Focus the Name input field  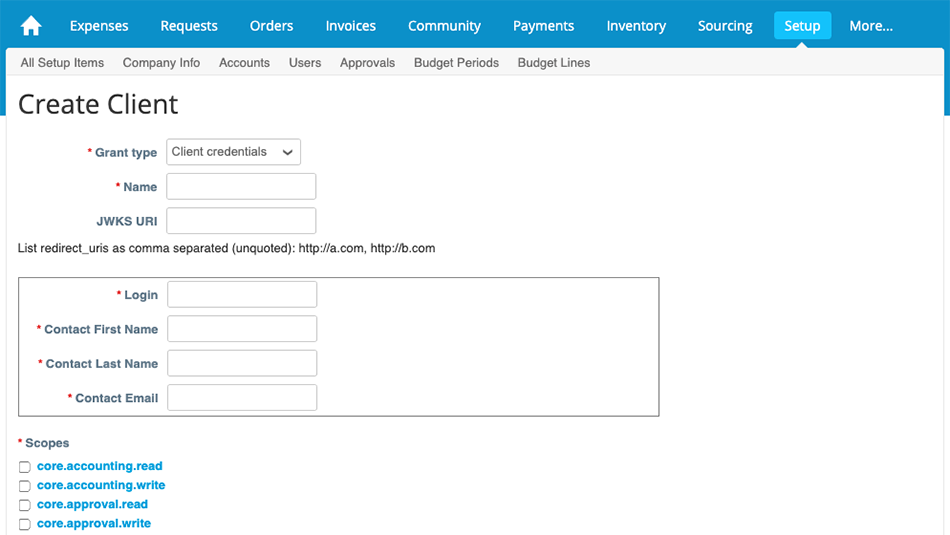[x=241, y=187]
